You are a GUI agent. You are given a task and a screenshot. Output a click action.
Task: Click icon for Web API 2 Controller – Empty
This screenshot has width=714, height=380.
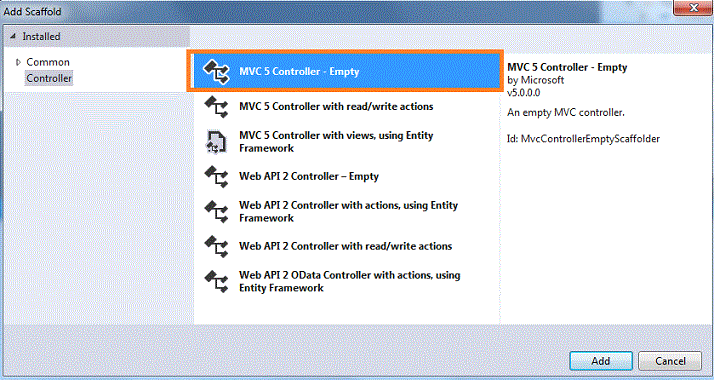[216, 177]
